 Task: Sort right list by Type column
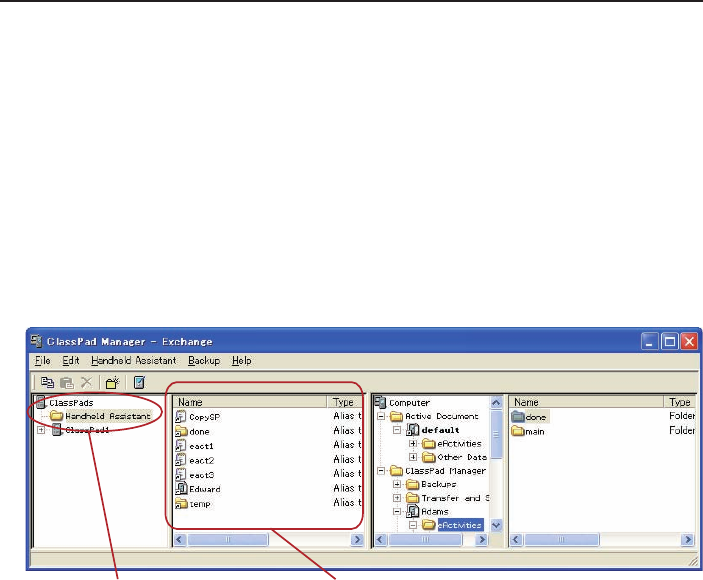pyautogui.click(x=680, y=402)
